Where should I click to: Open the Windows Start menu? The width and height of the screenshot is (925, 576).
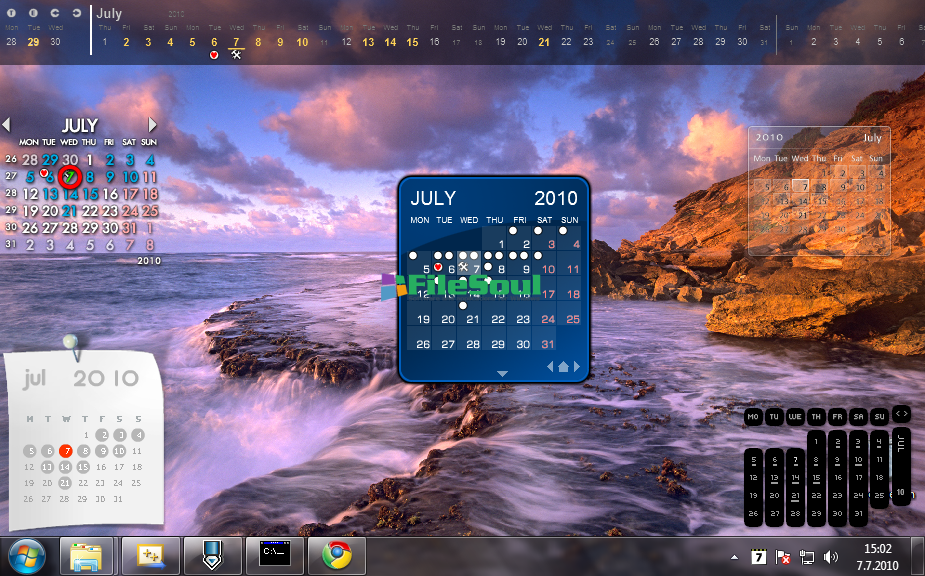pos(27,555)
